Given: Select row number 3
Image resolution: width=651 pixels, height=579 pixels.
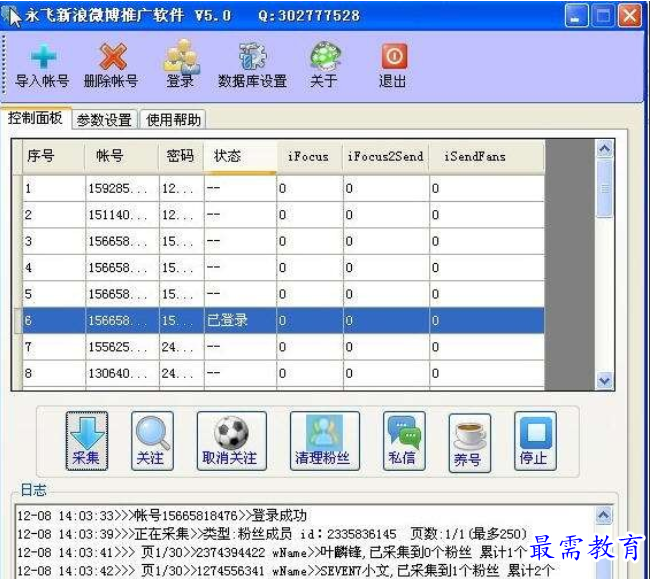Looking at the screenshot, I should pyautogui.click(x=283, y=242).
